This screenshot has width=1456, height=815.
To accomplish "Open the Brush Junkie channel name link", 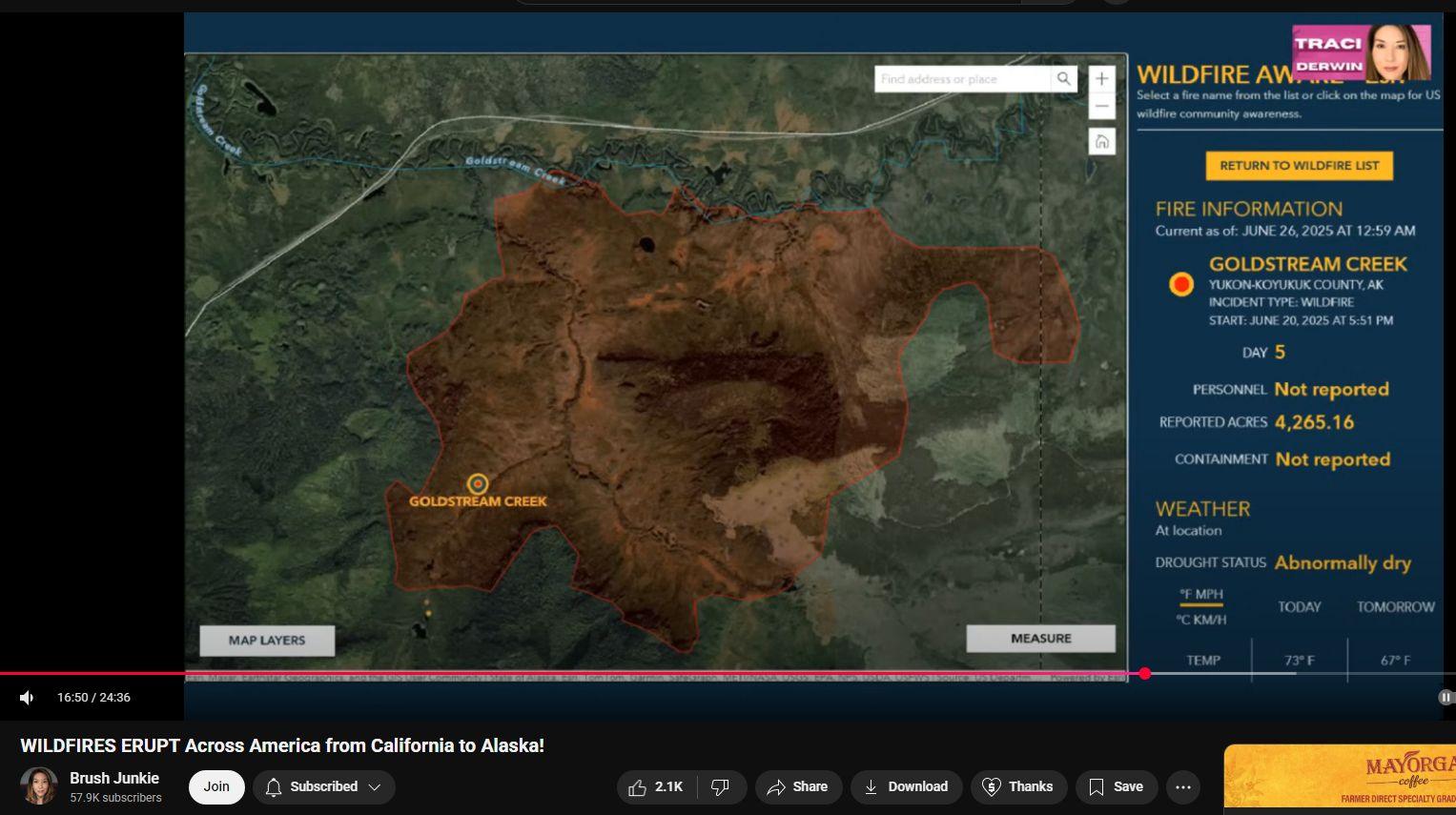I will pyautogui.click(x=114, y=779).
